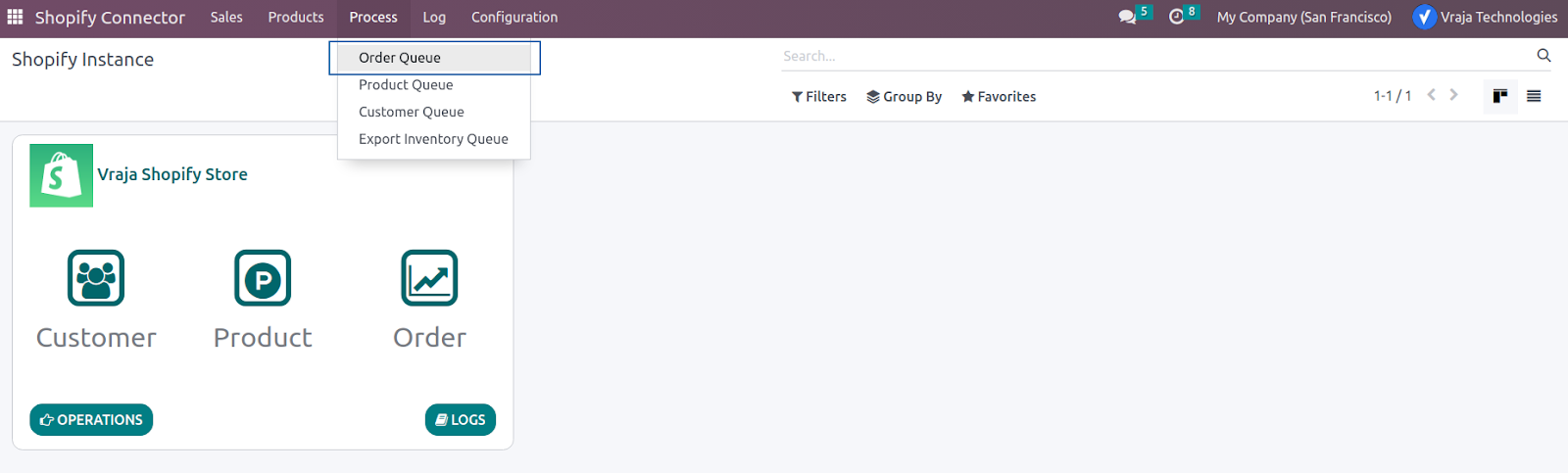Open the apps grid menu icon

click(x=15, y=17)
